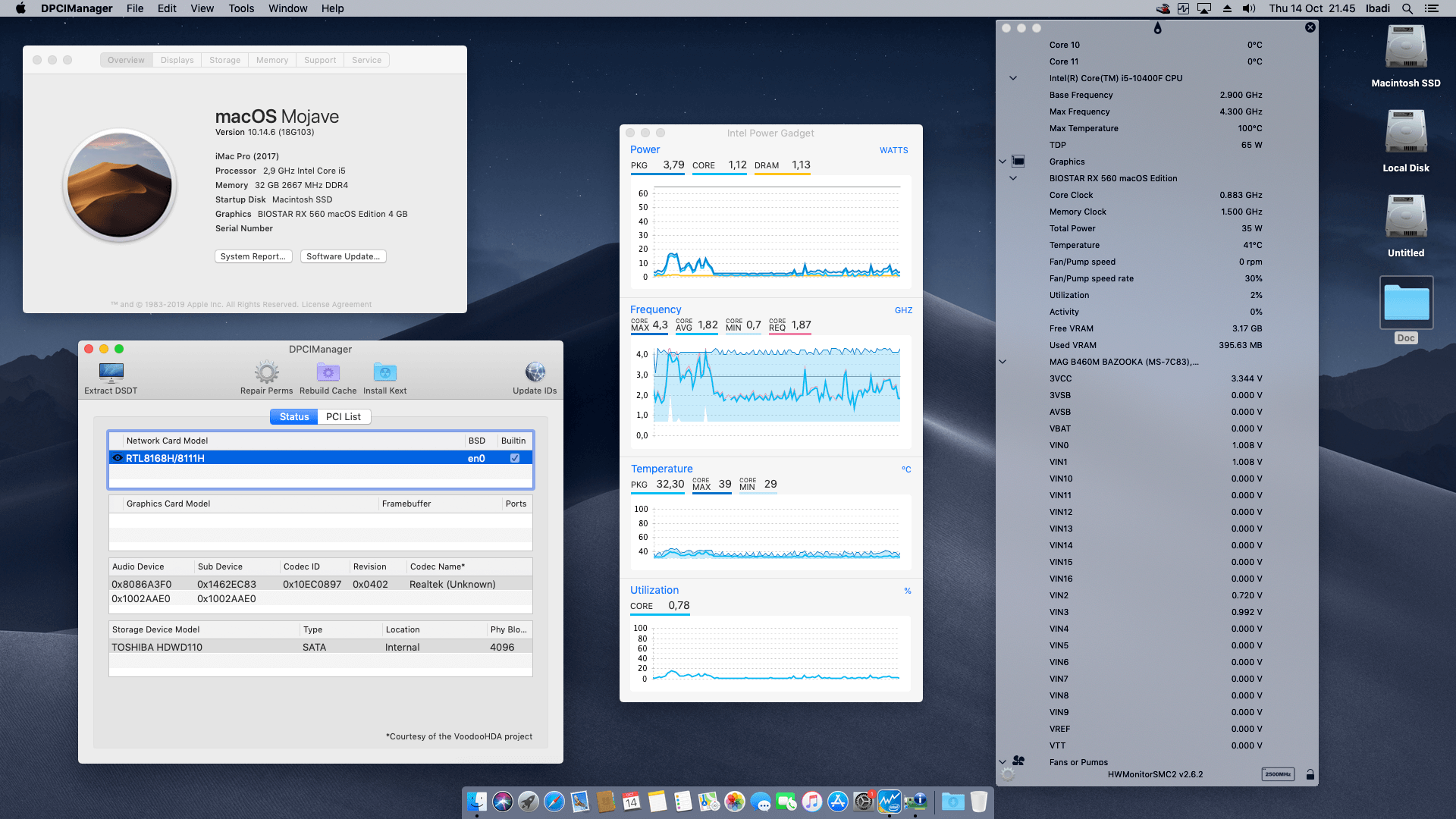
Task: Click the System Report... button
Action: [x=253, y=256]
